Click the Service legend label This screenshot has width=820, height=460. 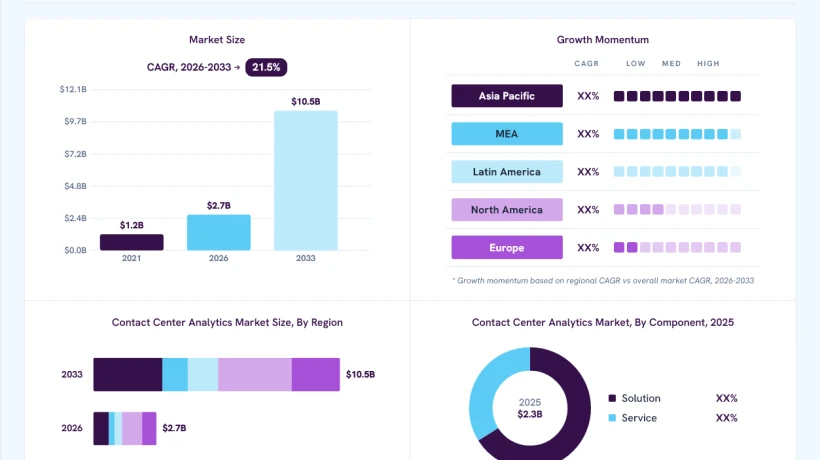coord(639,418)
